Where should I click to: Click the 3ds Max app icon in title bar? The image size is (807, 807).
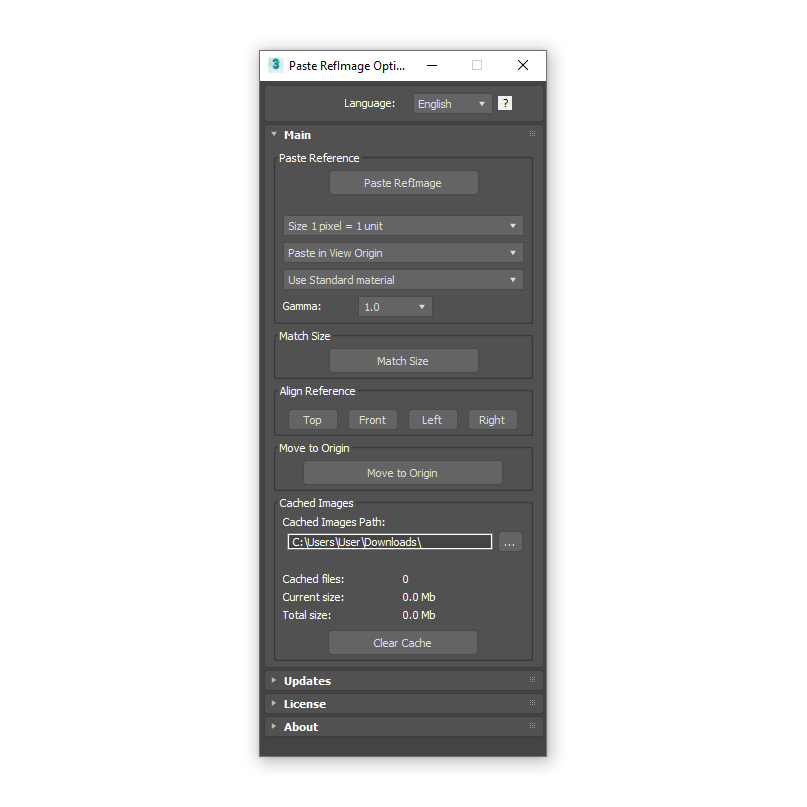tap(275, 65)
